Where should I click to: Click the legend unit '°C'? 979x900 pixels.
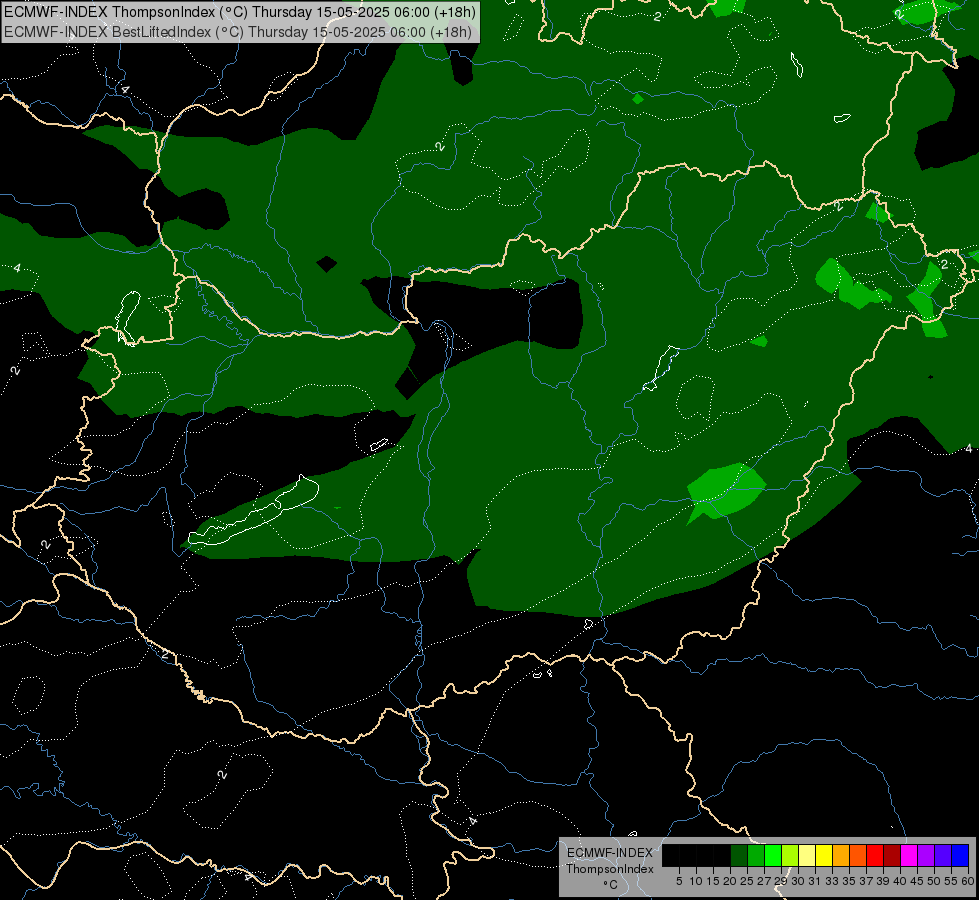[x=610, y=885]
